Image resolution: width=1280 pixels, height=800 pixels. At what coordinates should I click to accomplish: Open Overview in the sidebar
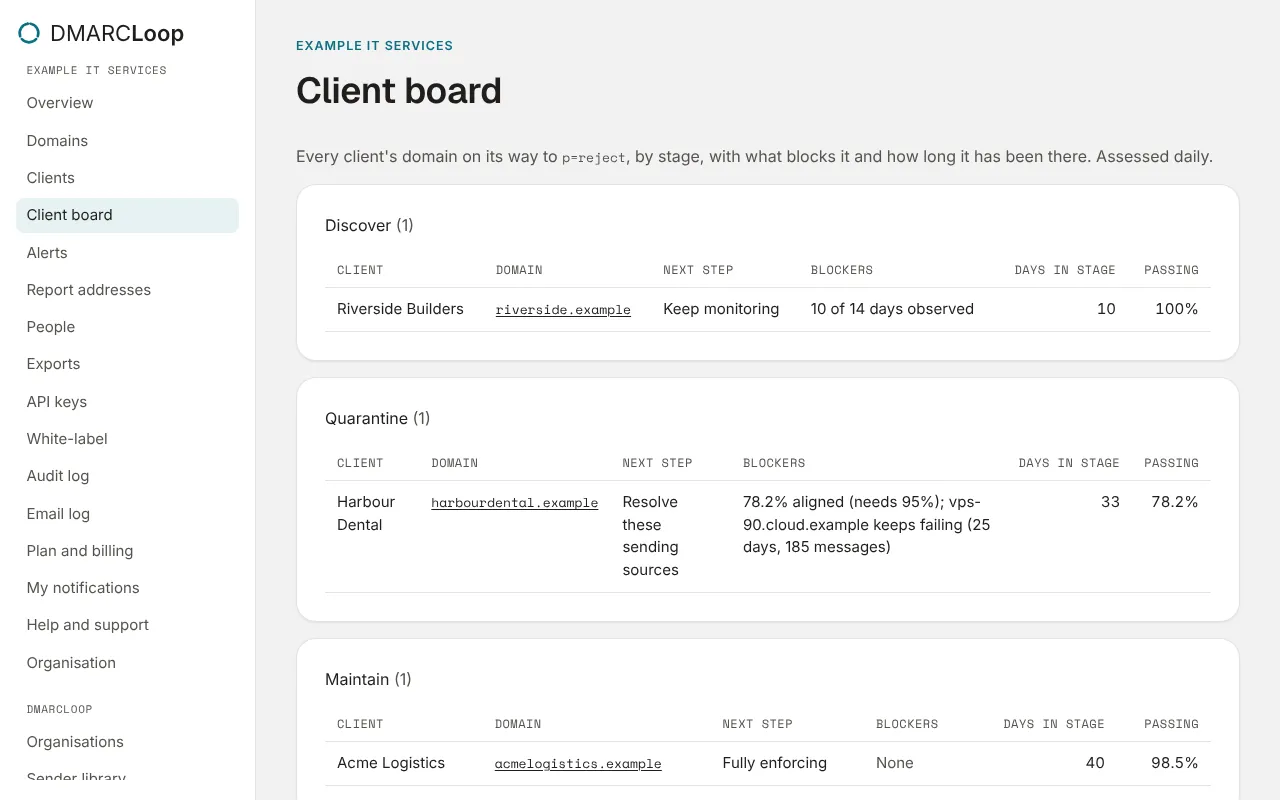click(127, 103)
